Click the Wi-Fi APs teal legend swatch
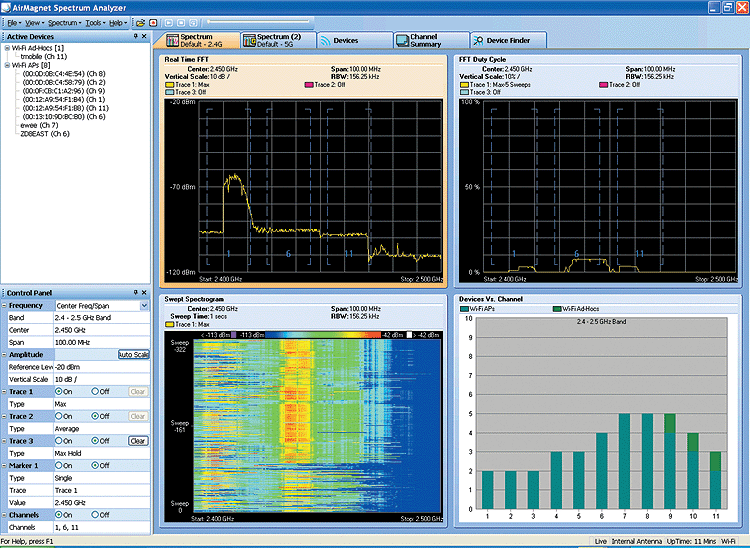Image resolution: width=750 pixels, height=548 pixels. click(x=464, y=309)
